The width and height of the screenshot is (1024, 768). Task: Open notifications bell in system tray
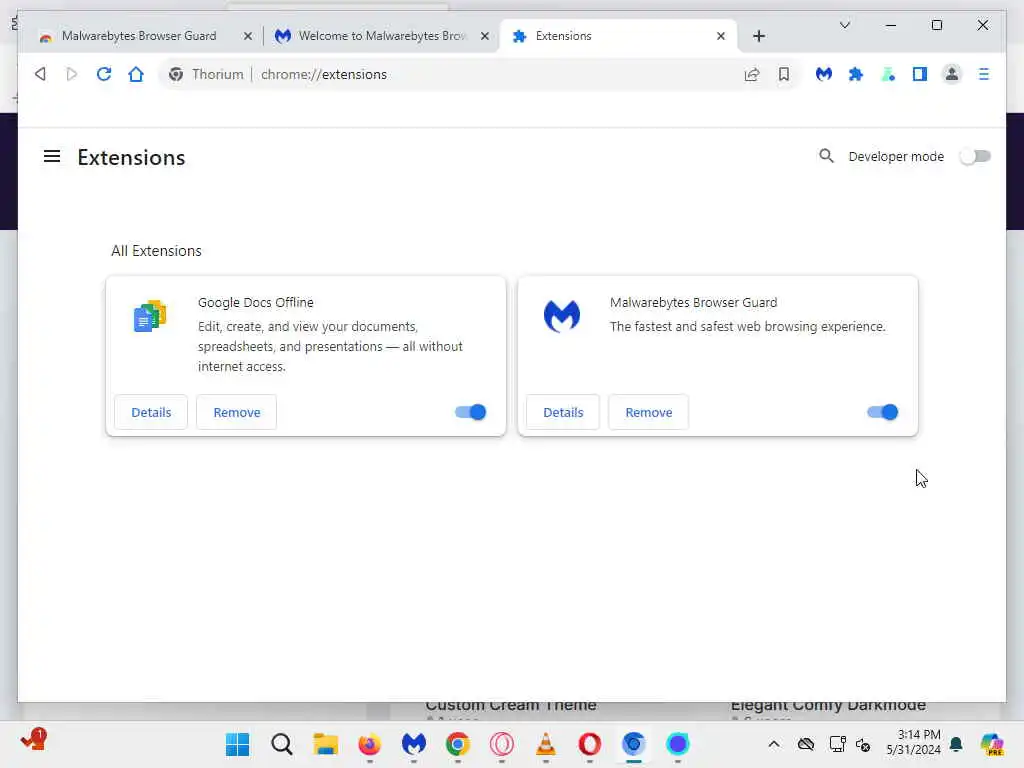pos(956,744)
